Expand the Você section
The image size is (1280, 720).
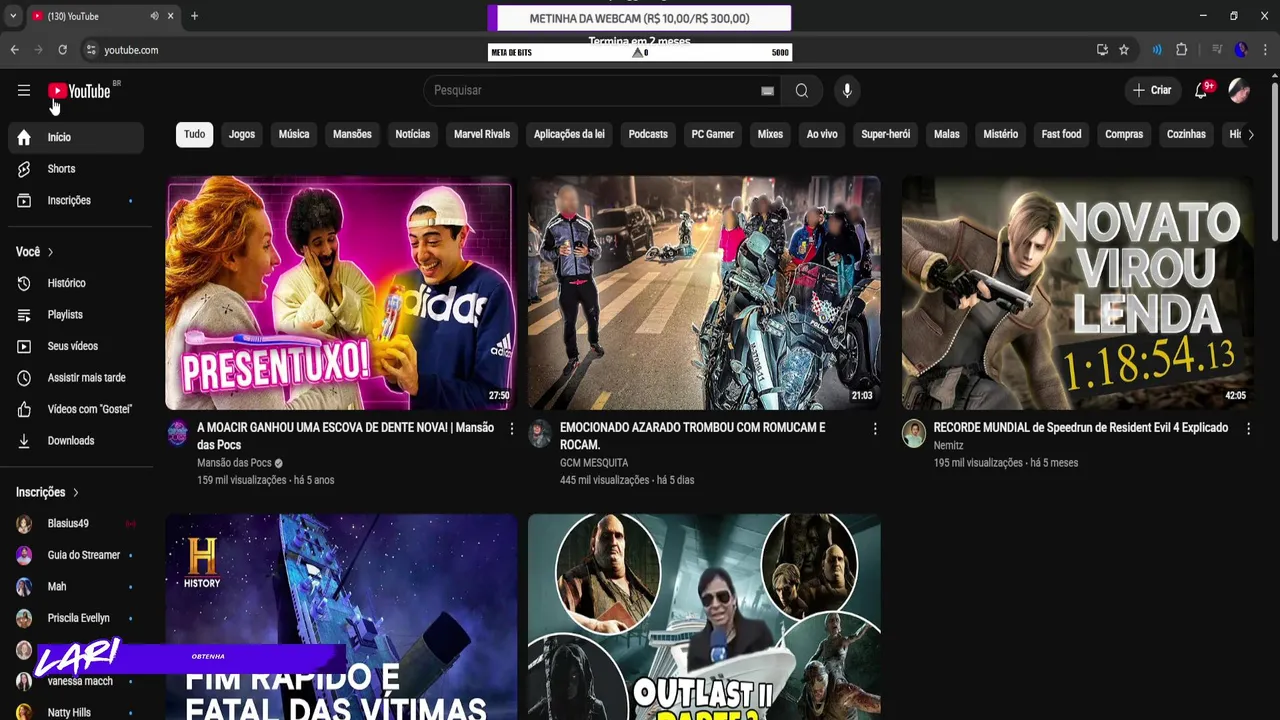(35, 252)
